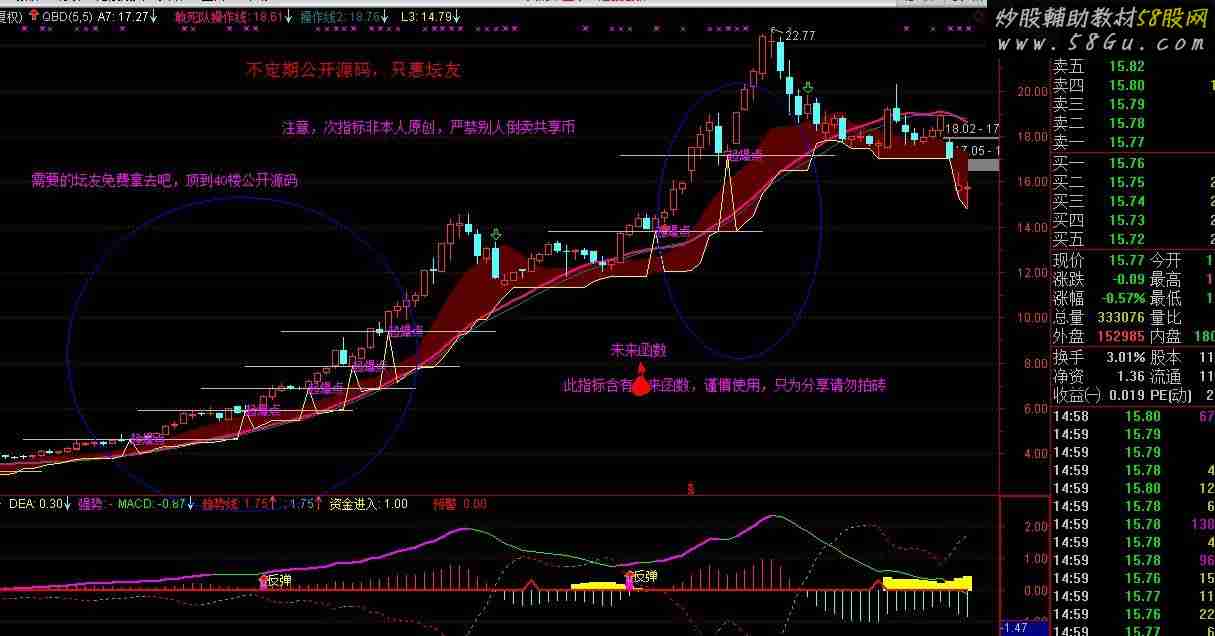Click the 趋势线 1.75 indicator label

[x=237, y=504]
